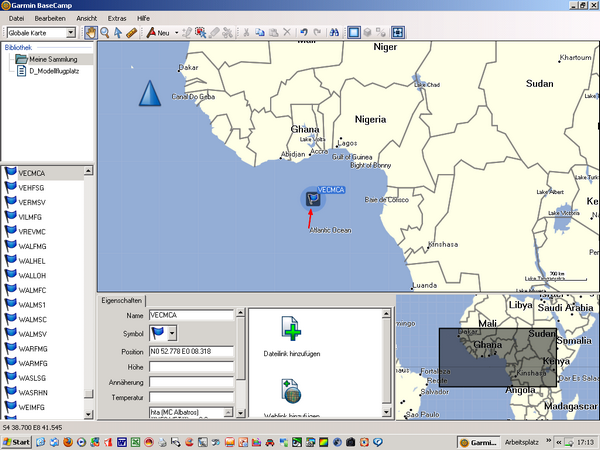Click waypoint list scroll down arrow
The height and width of the screenshot is (450, 600).
[88, 414]
